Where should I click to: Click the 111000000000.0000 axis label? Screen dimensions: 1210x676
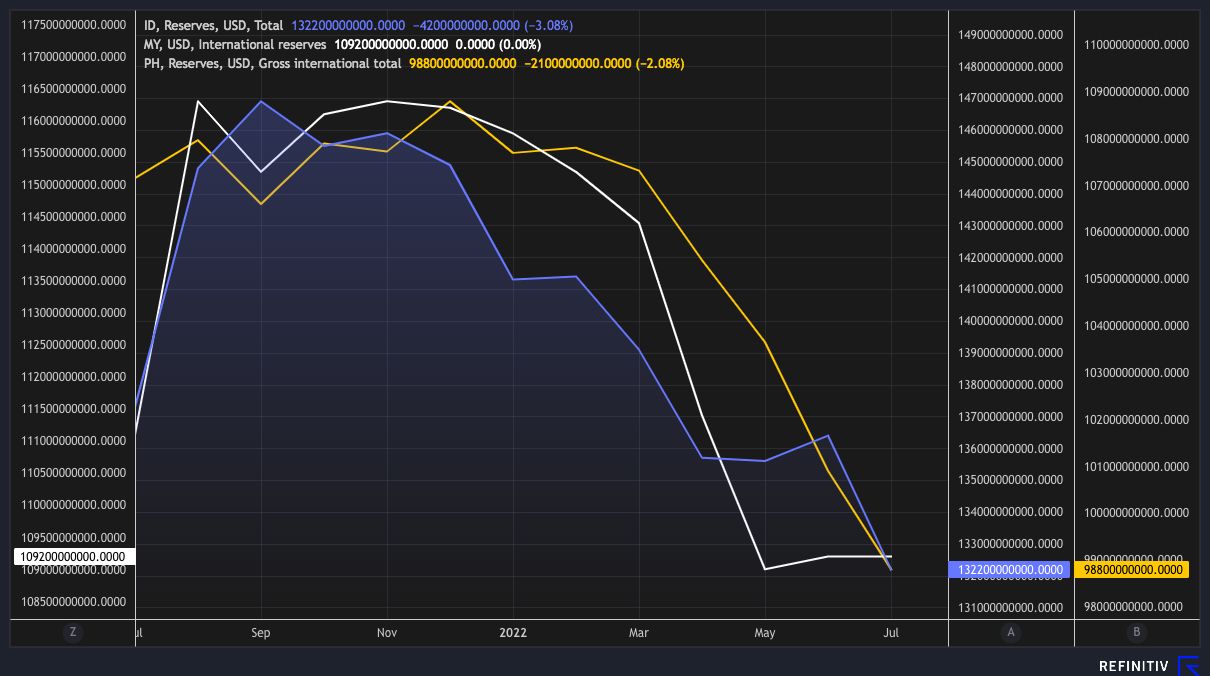pyautogui.click(x=74, y=441)
